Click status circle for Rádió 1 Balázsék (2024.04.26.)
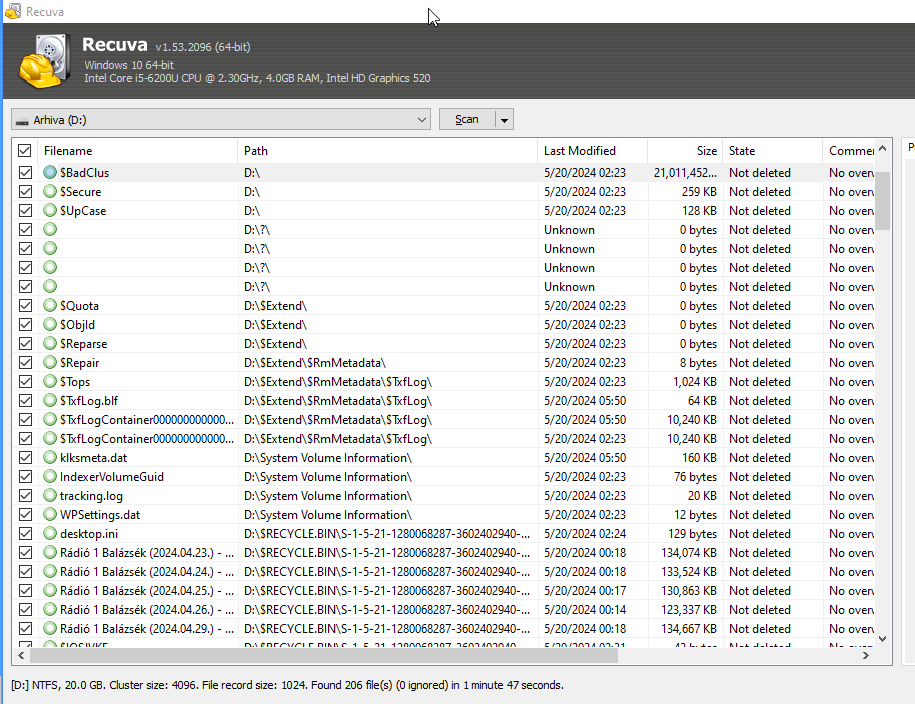Image resolution: width=915 pixels, height=704 pixels. tap(50, 609)
